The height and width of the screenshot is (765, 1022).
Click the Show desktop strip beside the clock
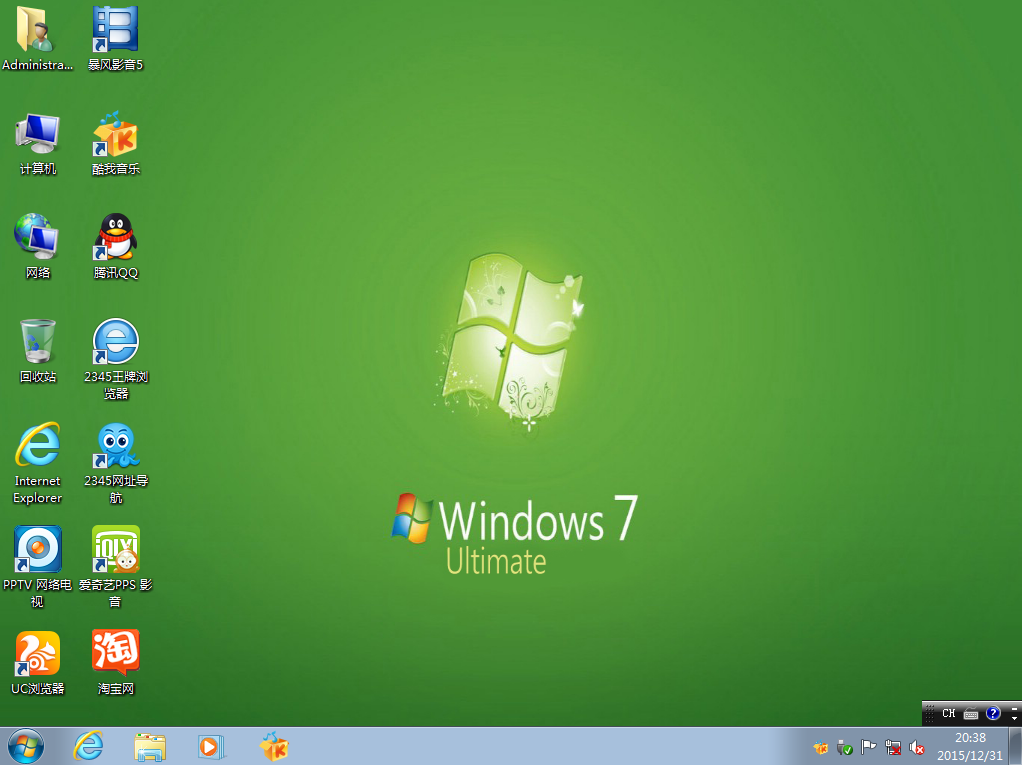point(1015,746)
